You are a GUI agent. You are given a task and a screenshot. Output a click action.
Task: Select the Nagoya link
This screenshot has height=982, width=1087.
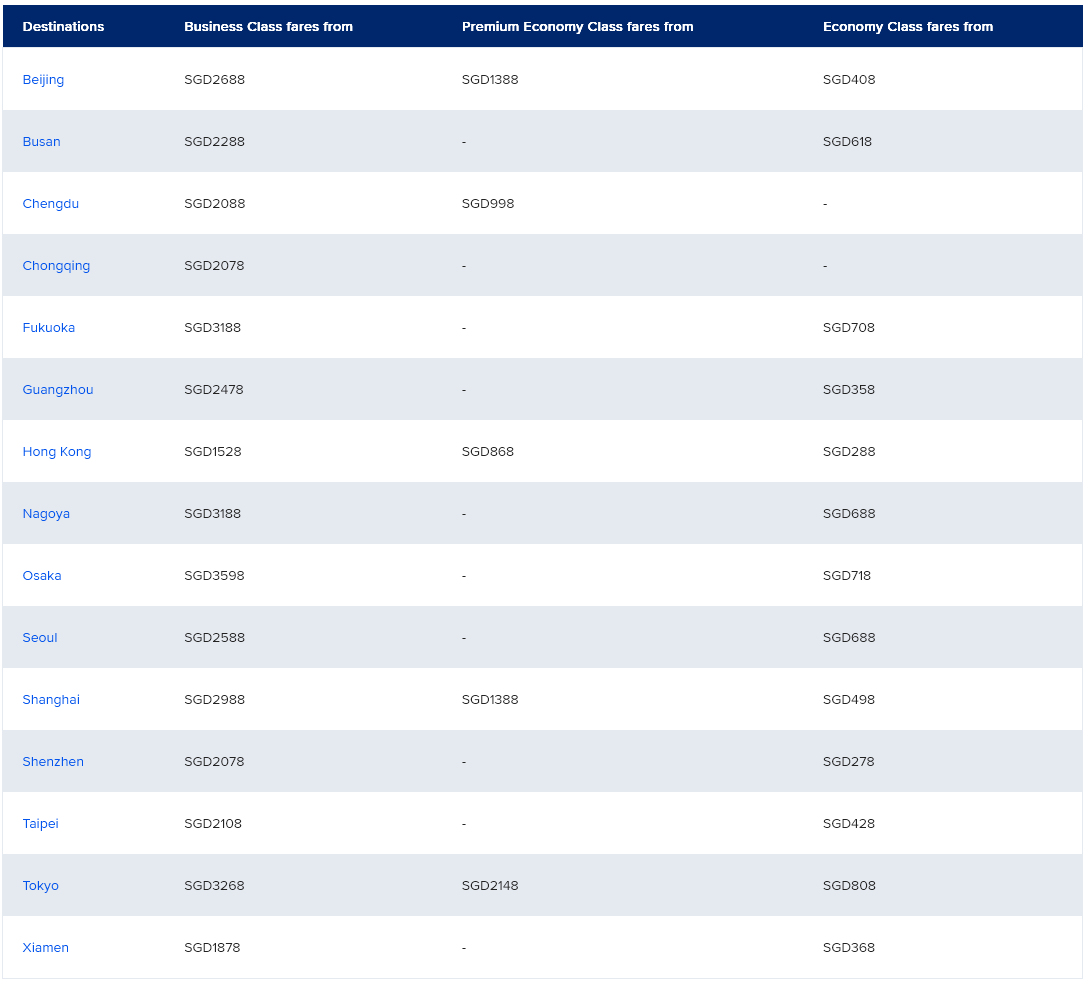coord(46,514)
